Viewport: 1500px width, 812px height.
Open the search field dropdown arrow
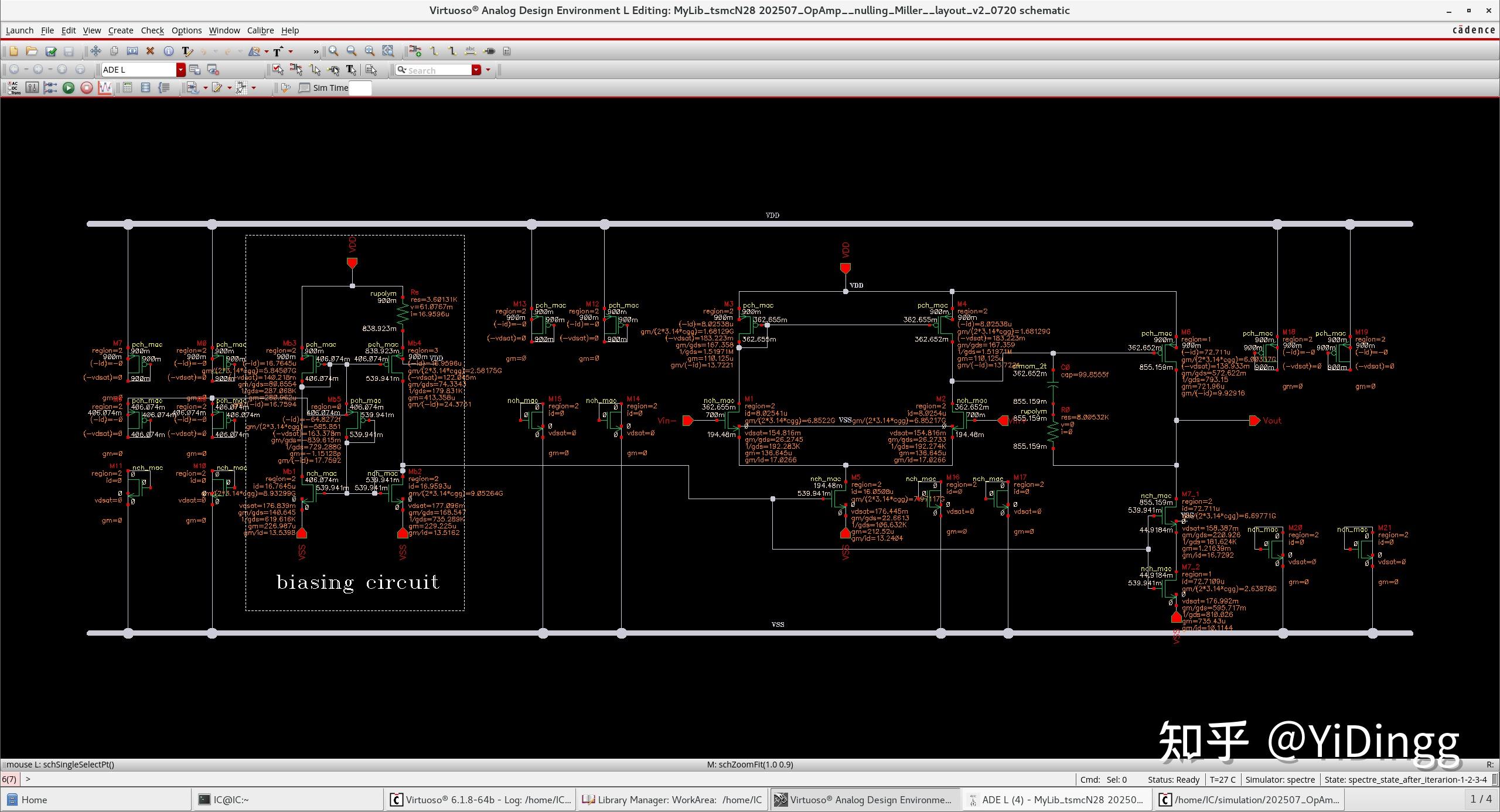[x=477, y=70]
